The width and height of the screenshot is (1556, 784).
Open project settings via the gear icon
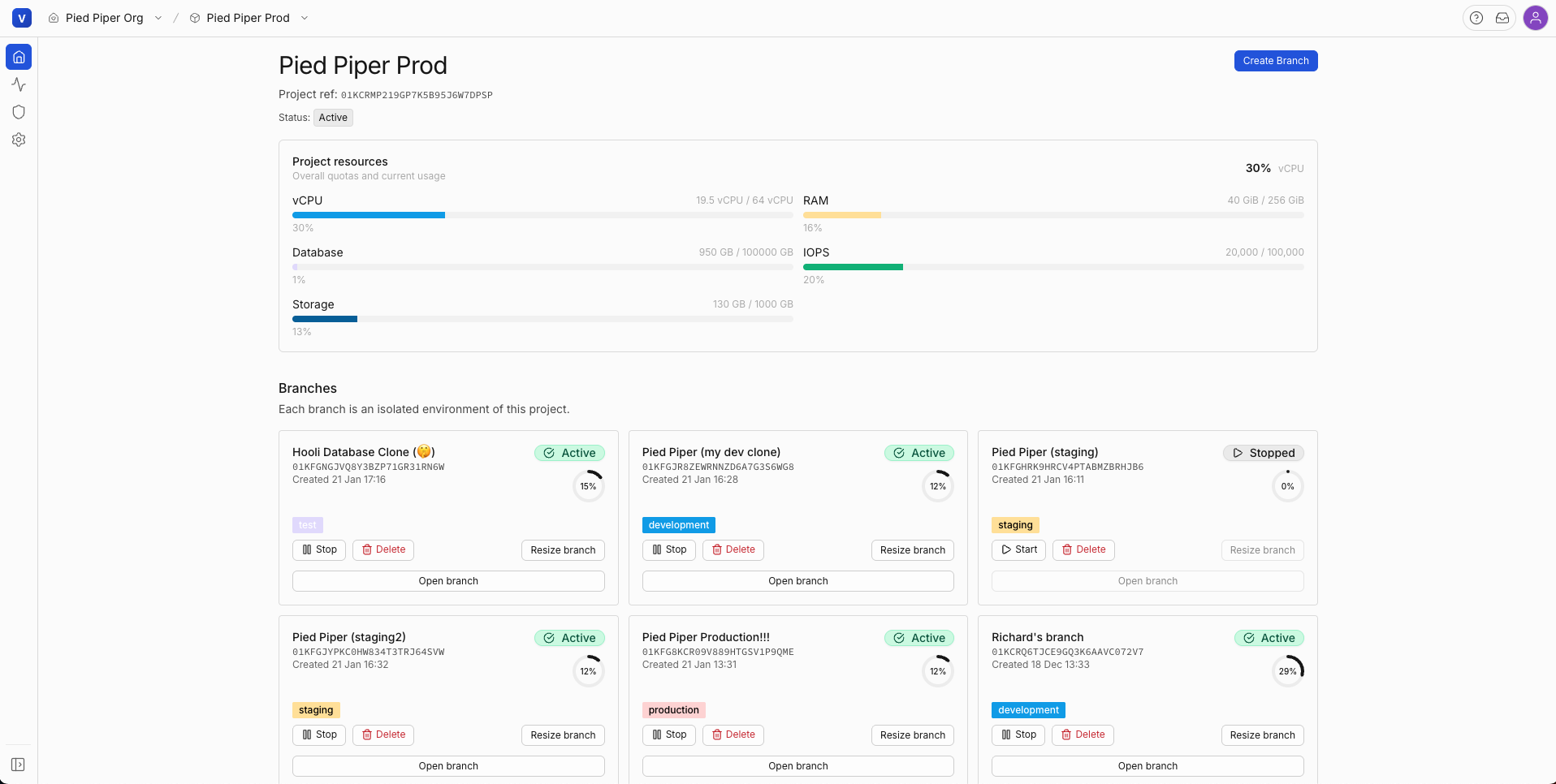[x=19, y=140]
